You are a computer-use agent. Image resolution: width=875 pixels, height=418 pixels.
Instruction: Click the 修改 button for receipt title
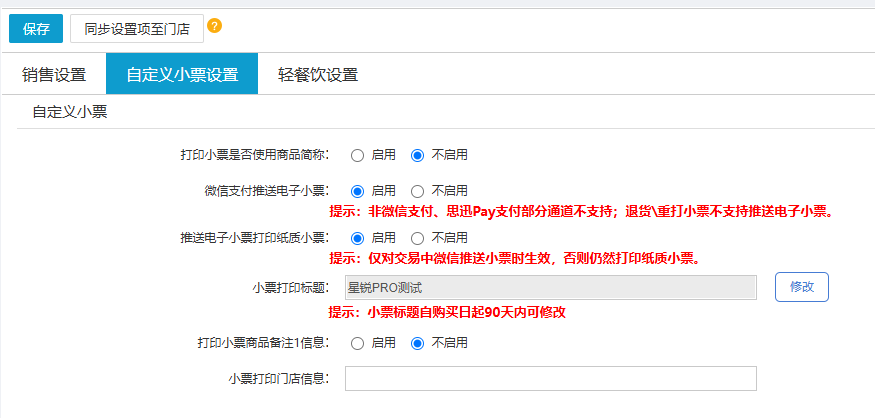[x=802, y=287]
